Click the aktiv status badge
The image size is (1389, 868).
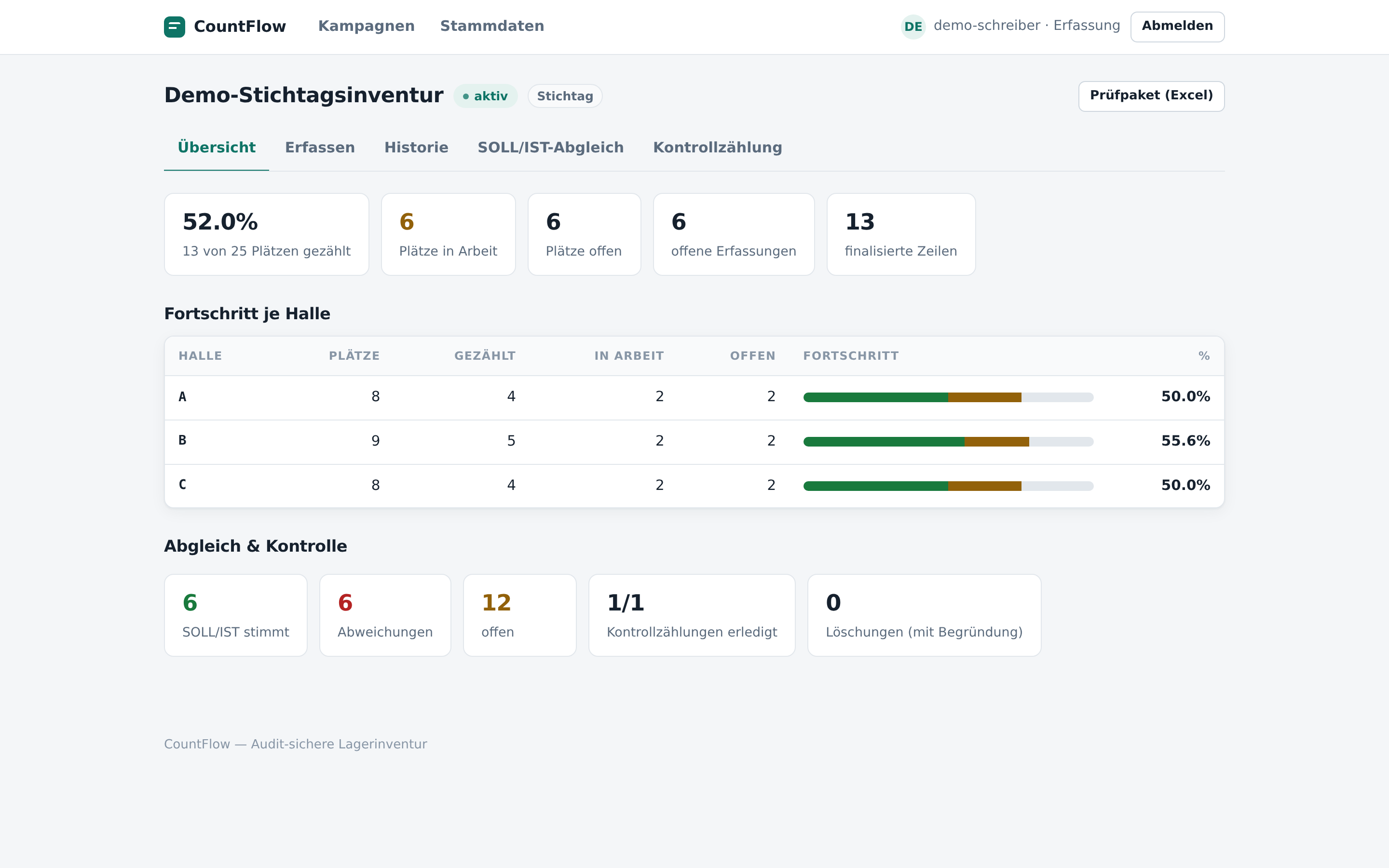click(486, 96)
